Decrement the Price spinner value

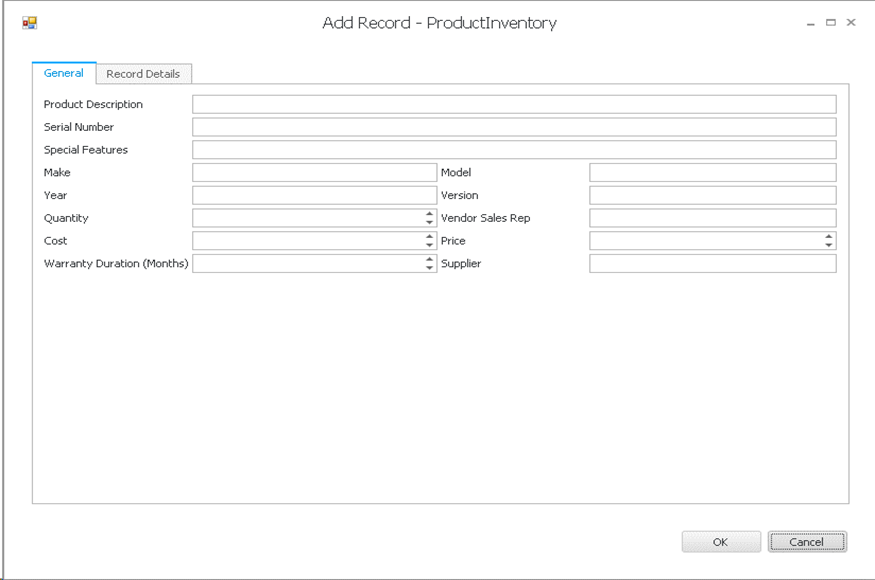(829, 245)
